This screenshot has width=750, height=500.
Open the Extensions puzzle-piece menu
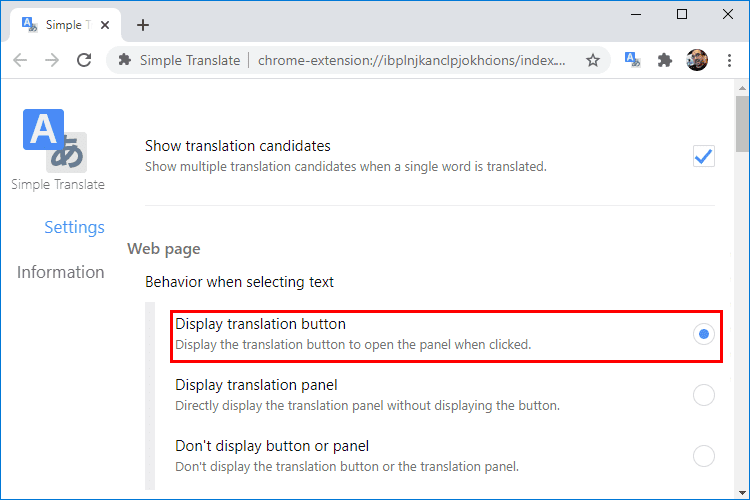(664, 60)
